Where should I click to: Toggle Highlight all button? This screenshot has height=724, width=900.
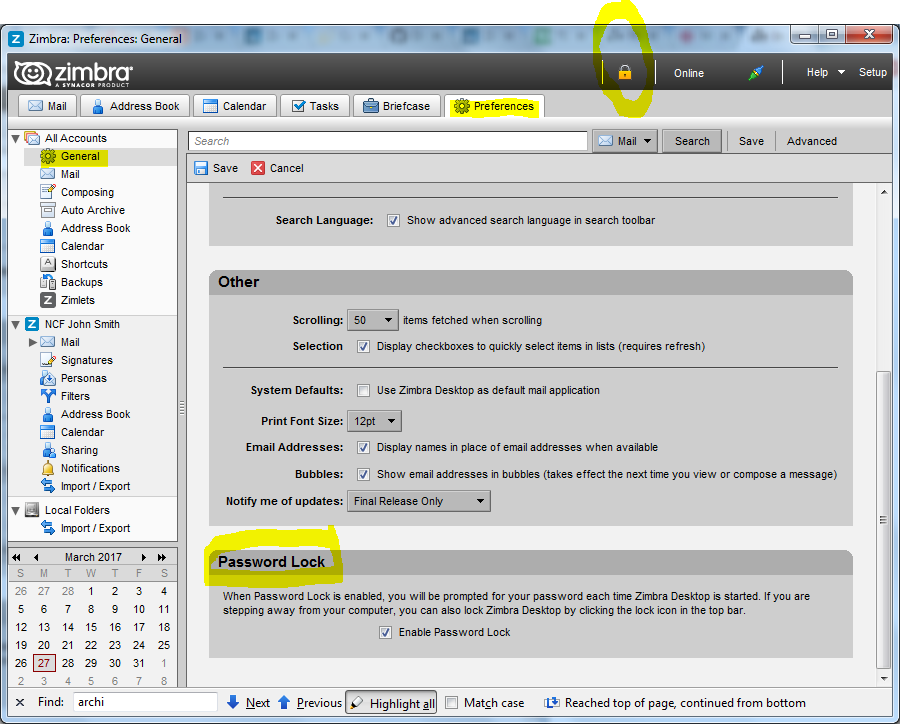[x=391, y=702]
